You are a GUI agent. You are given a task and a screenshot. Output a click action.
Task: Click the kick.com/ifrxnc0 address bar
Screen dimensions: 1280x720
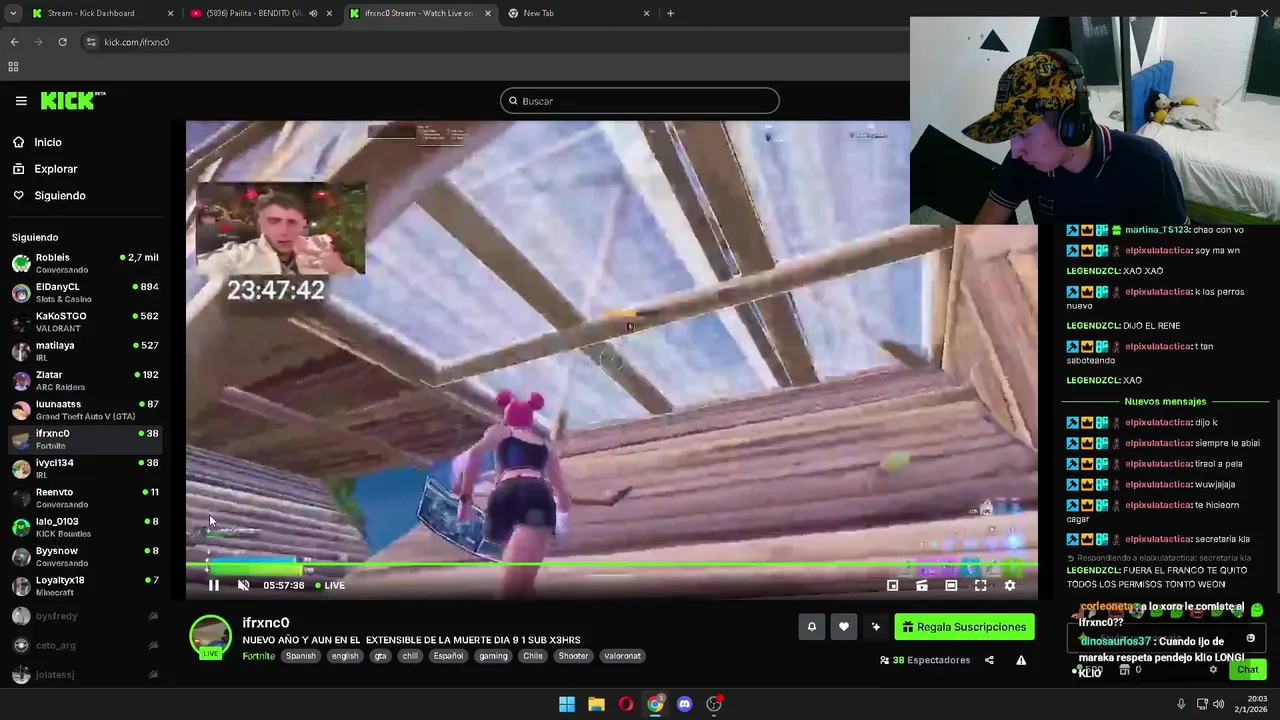click(137, 42)
